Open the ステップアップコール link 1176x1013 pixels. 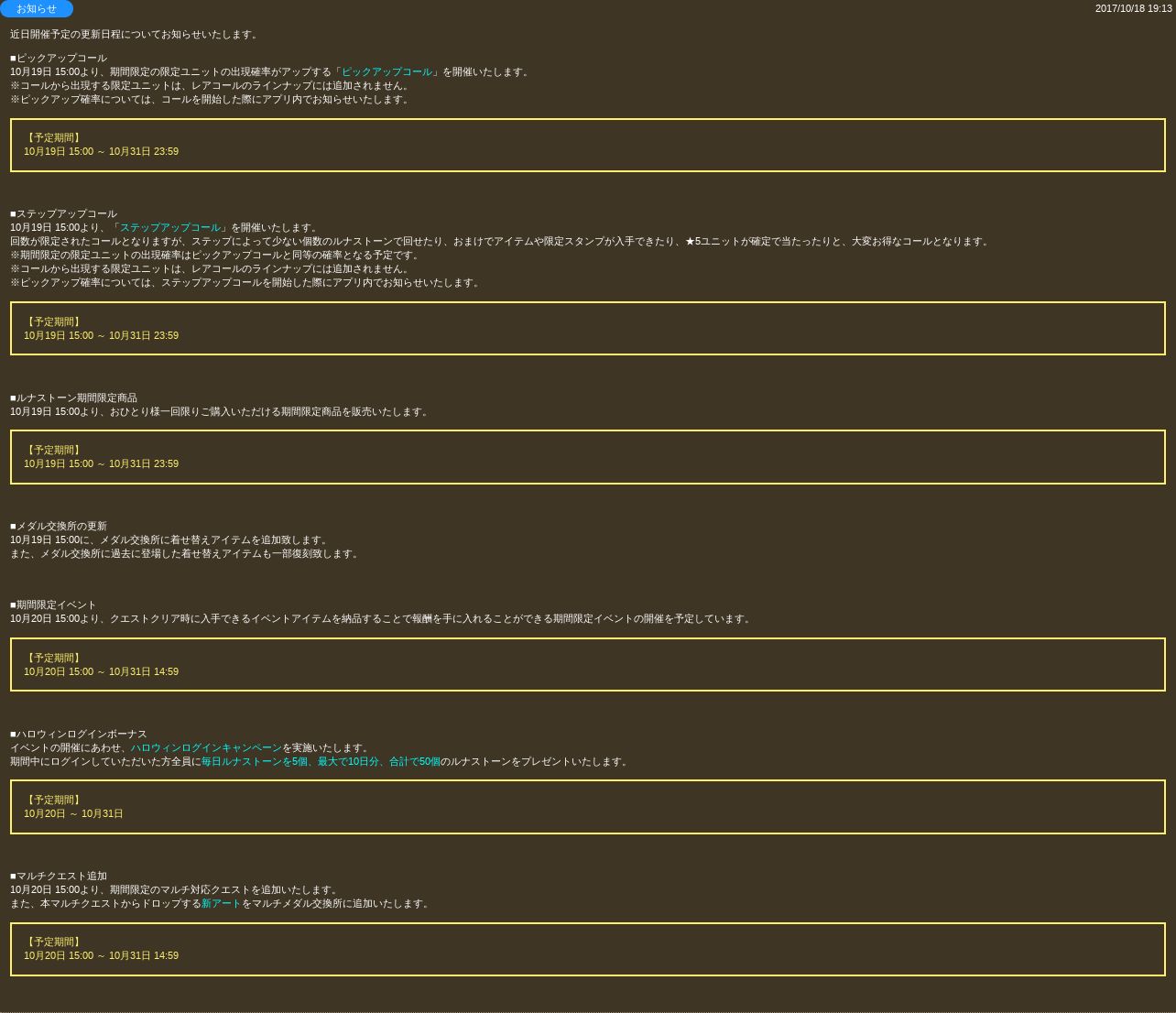pyautogui.click(x=170, y=228)
